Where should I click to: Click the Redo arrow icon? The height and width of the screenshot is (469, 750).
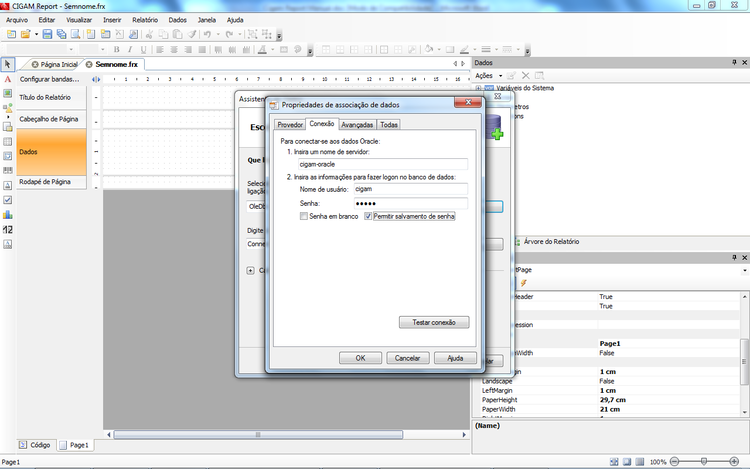[229, 34]
